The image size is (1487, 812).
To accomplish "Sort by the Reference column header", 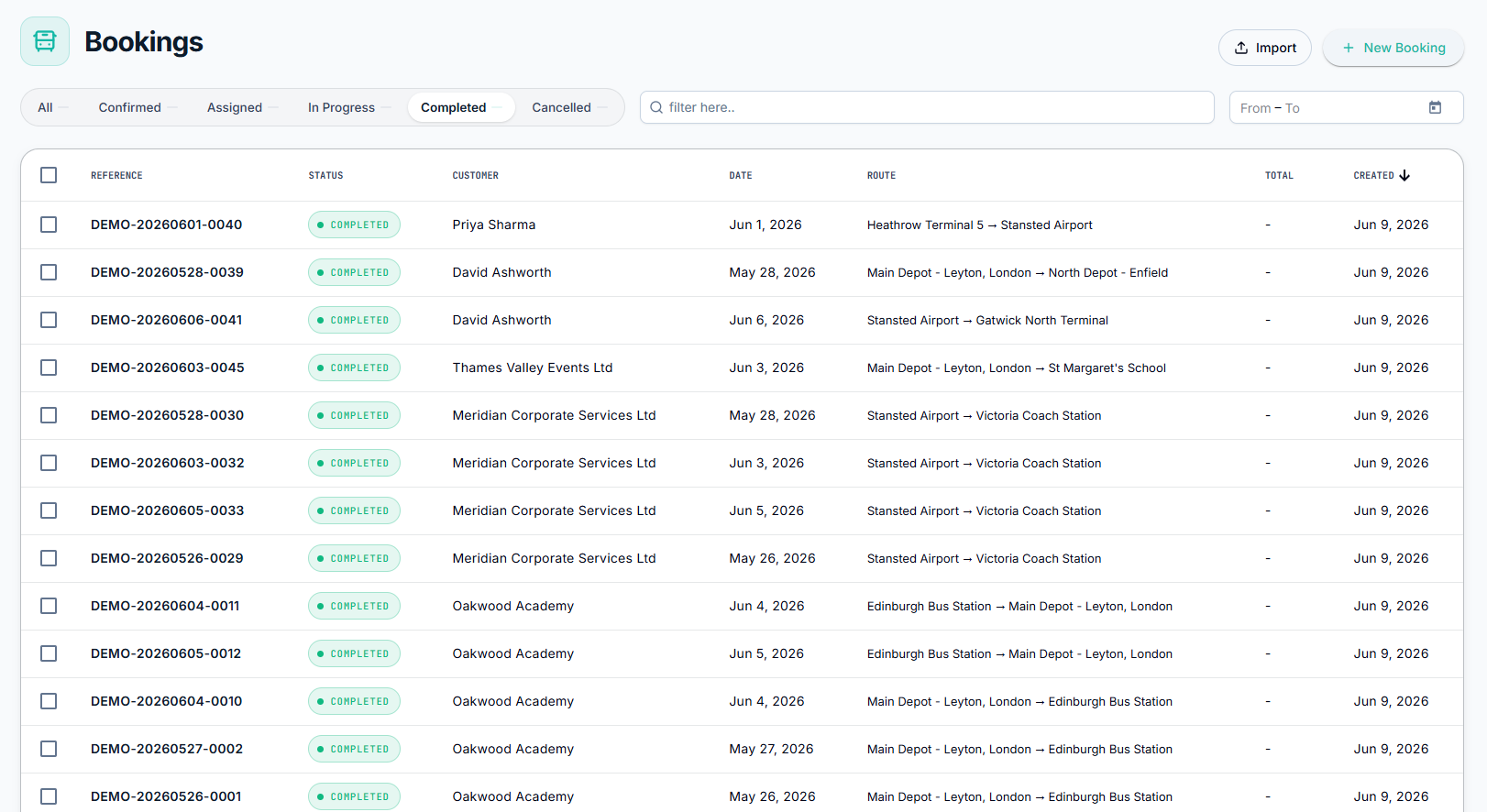I will click(x=116, y=175).
